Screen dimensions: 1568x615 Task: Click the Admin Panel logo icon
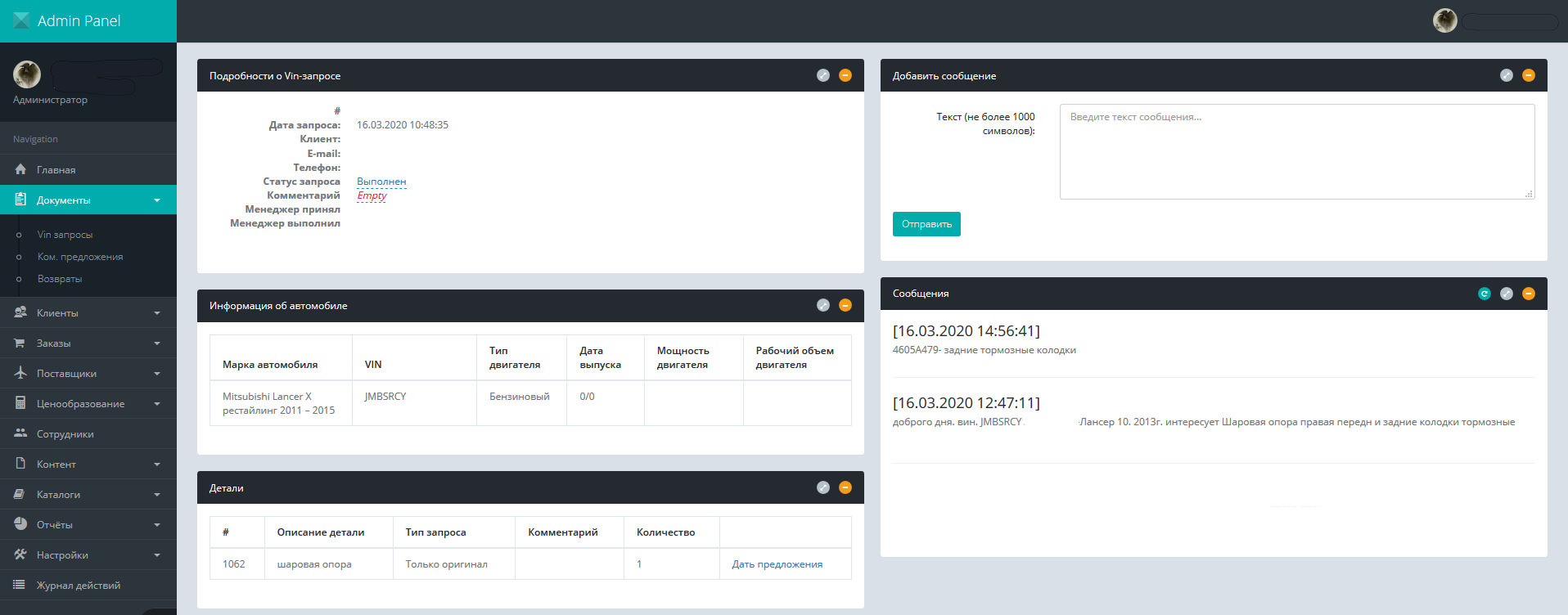pos(21,20)
